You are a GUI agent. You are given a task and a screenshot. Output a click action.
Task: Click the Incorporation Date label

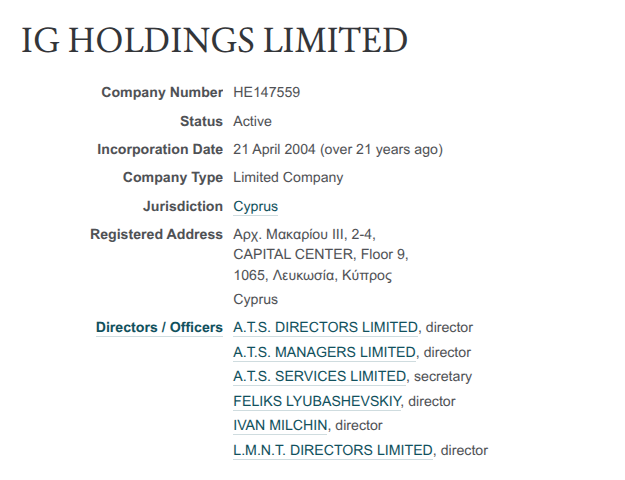click(160, 150)
